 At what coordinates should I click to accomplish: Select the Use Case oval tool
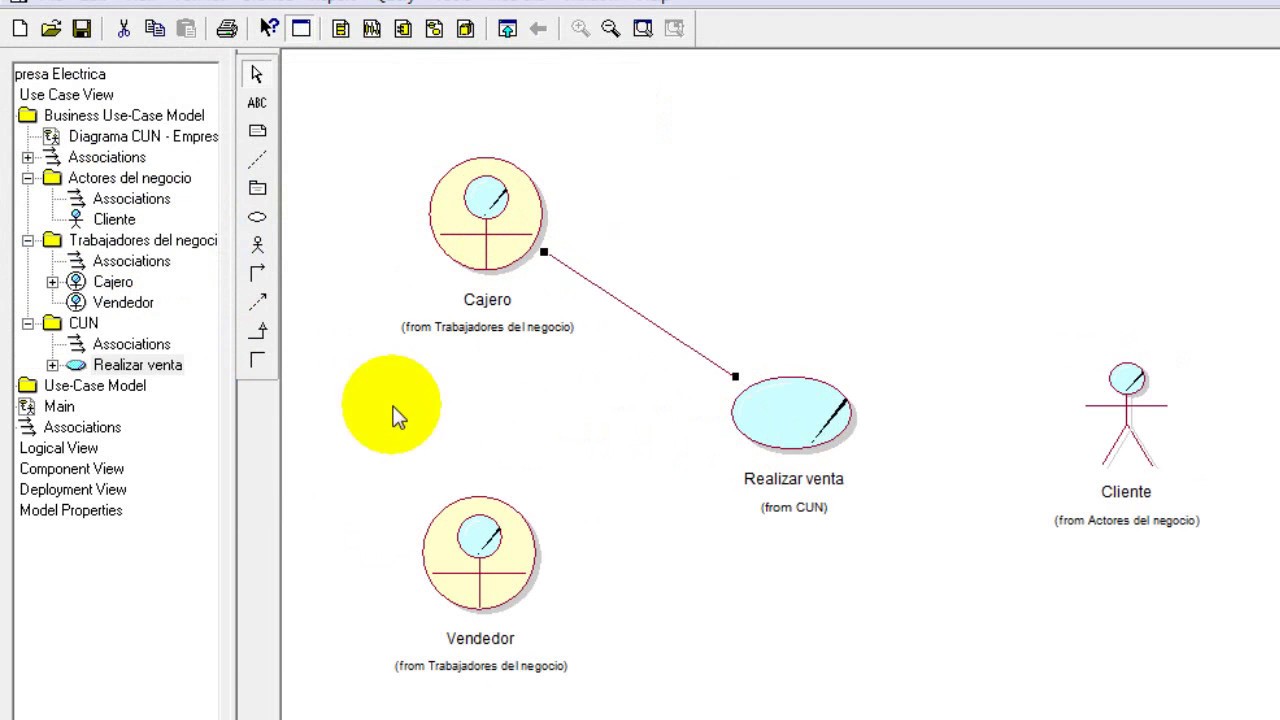pos(257,217)
